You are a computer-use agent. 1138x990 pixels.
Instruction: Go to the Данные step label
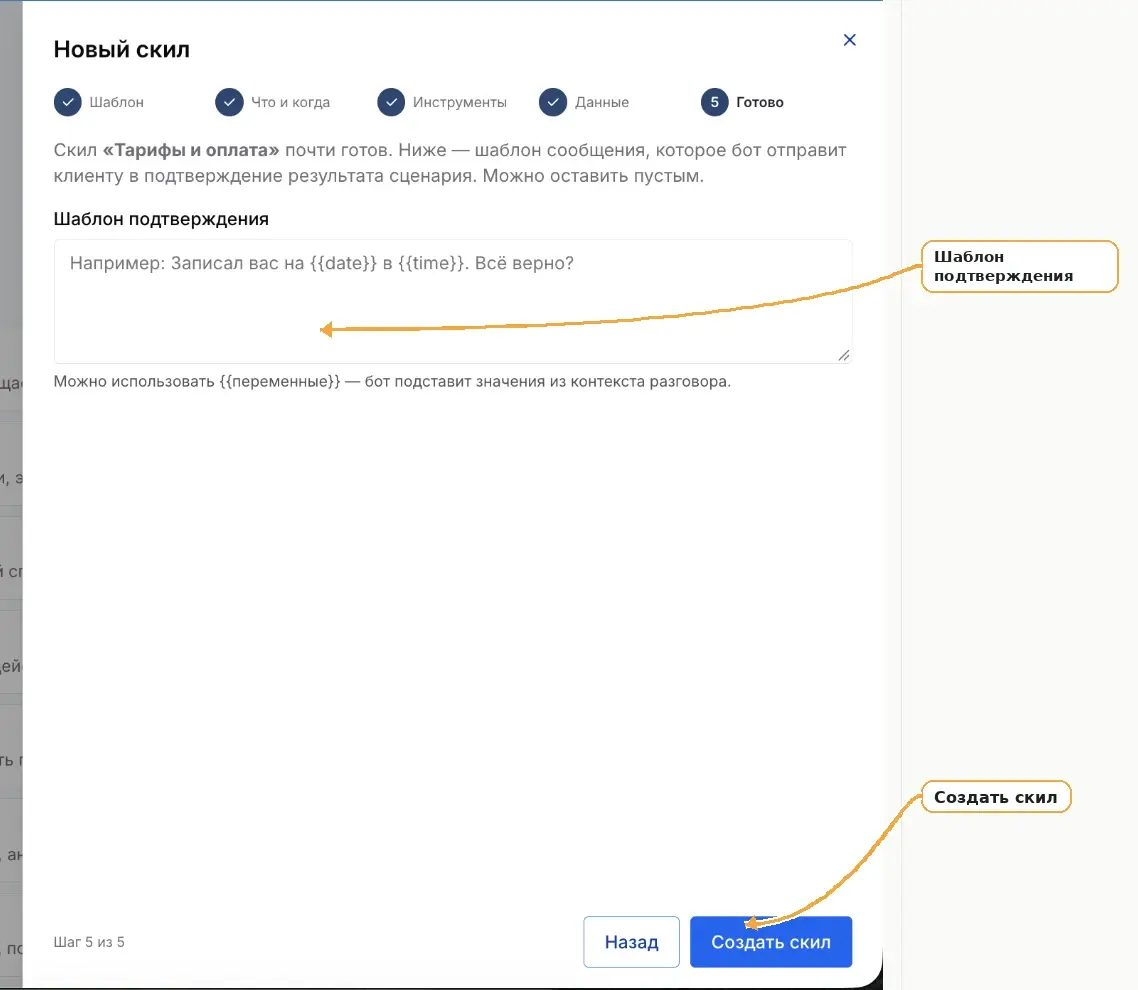tap(602, 102)
